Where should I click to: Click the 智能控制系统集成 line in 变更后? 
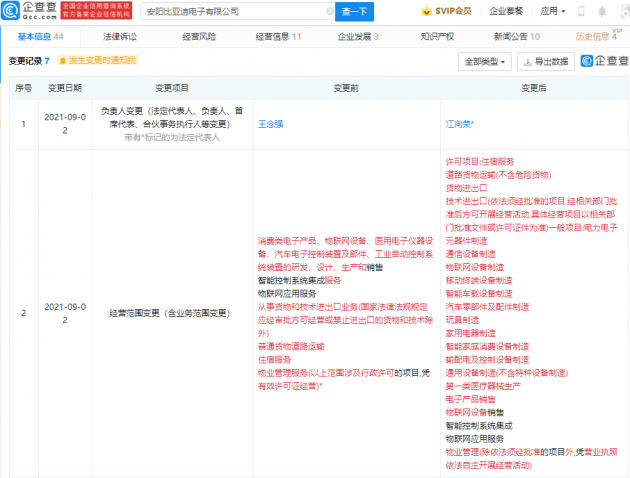click(479, 425)
